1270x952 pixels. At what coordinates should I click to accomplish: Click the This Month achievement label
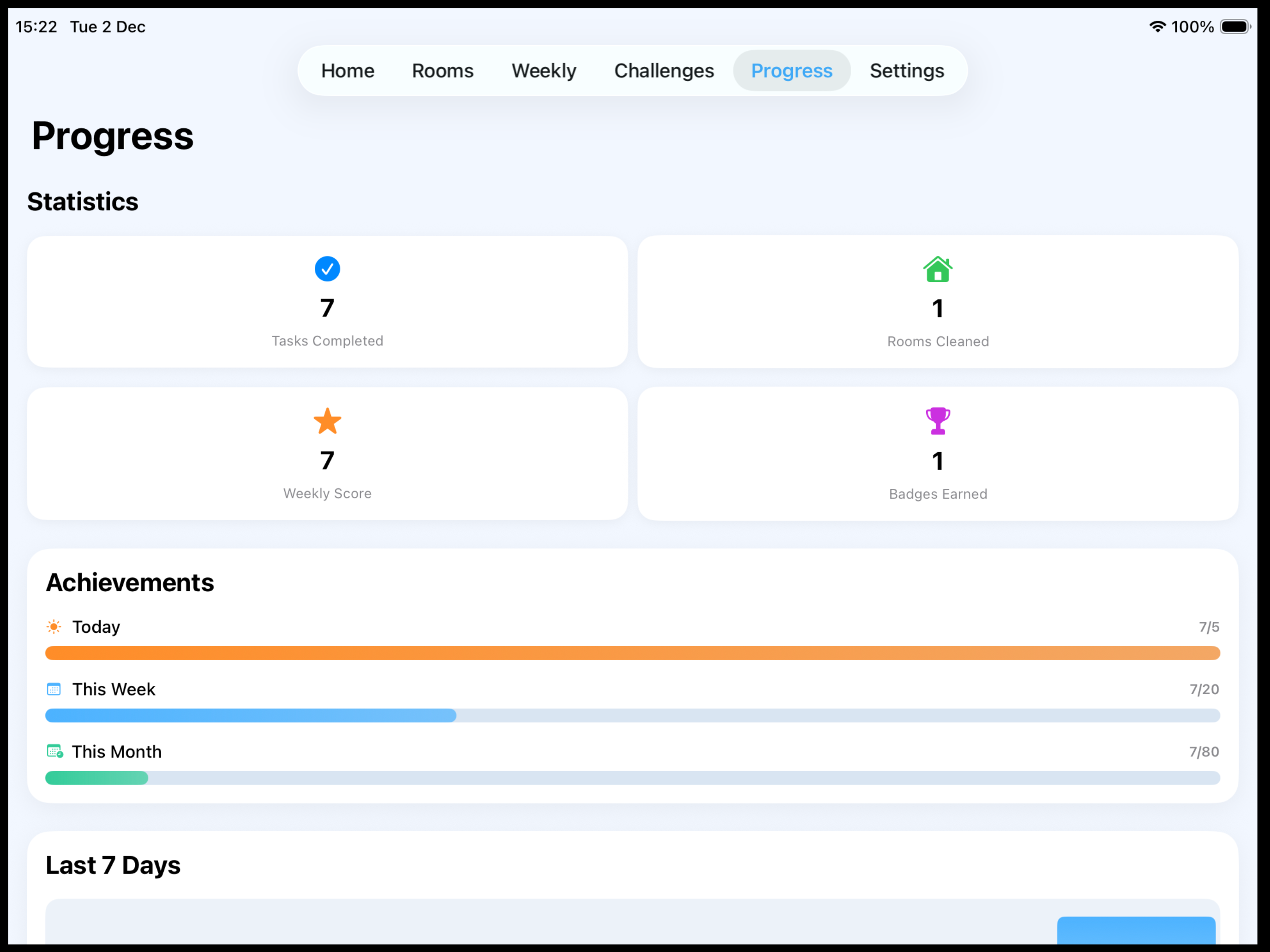[x=117, y=752]
